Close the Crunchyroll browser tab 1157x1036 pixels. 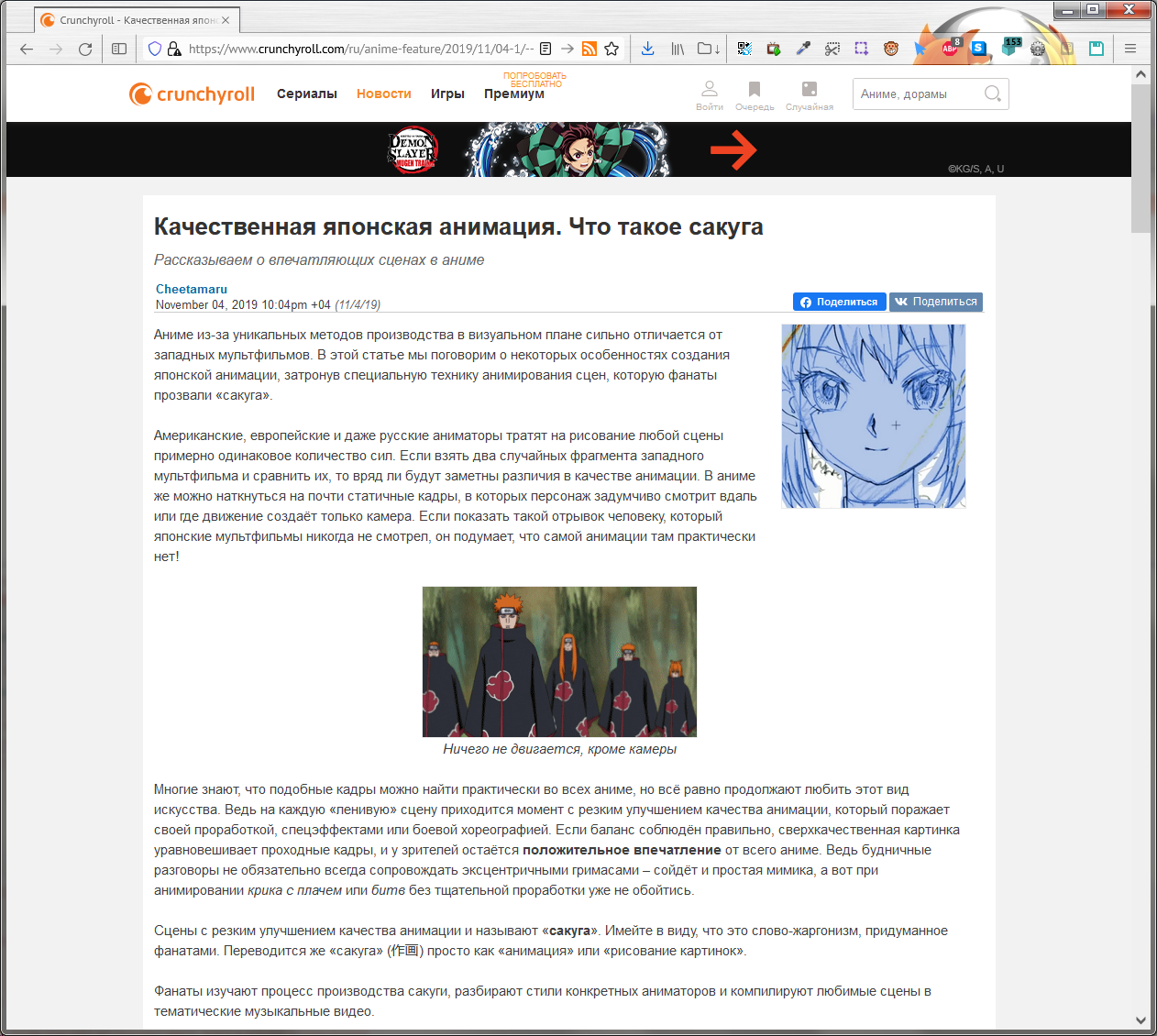(226, 19)
